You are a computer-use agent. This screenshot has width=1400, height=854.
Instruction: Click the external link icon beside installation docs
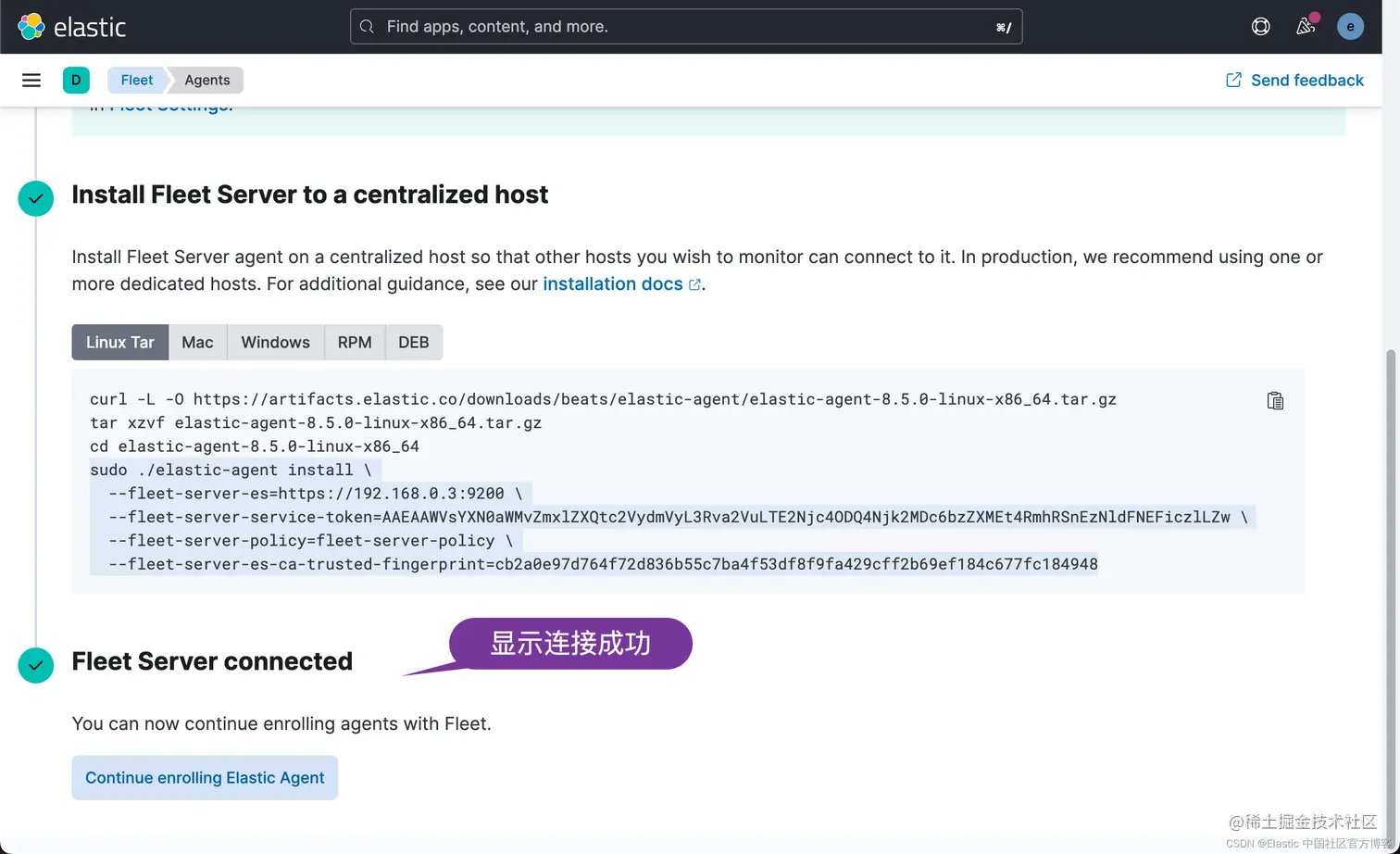694,284
